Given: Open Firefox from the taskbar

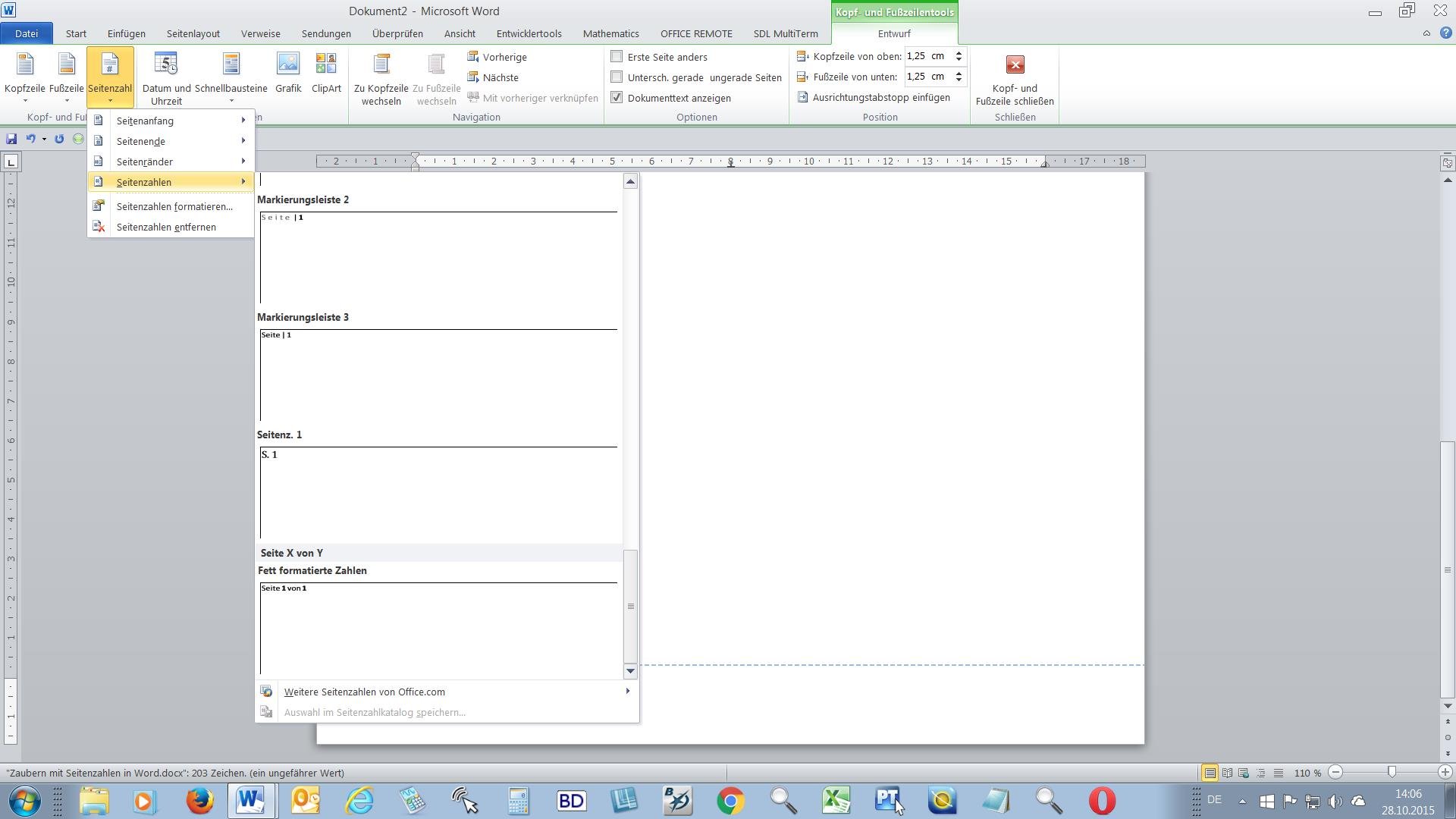Looking at the screenshot, I should (x=200, y=801).
